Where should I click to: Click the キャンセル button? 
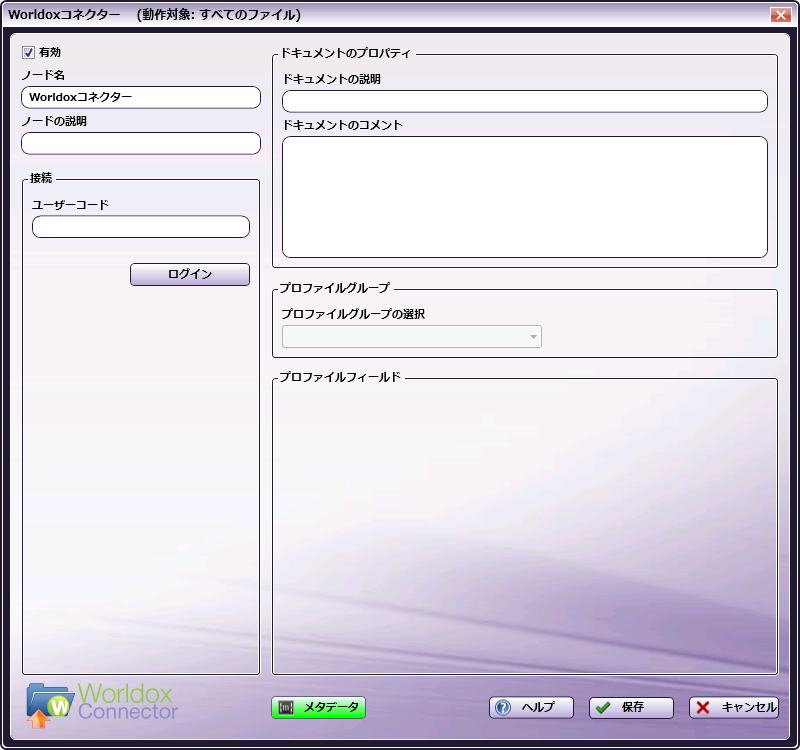click(734, 708)
